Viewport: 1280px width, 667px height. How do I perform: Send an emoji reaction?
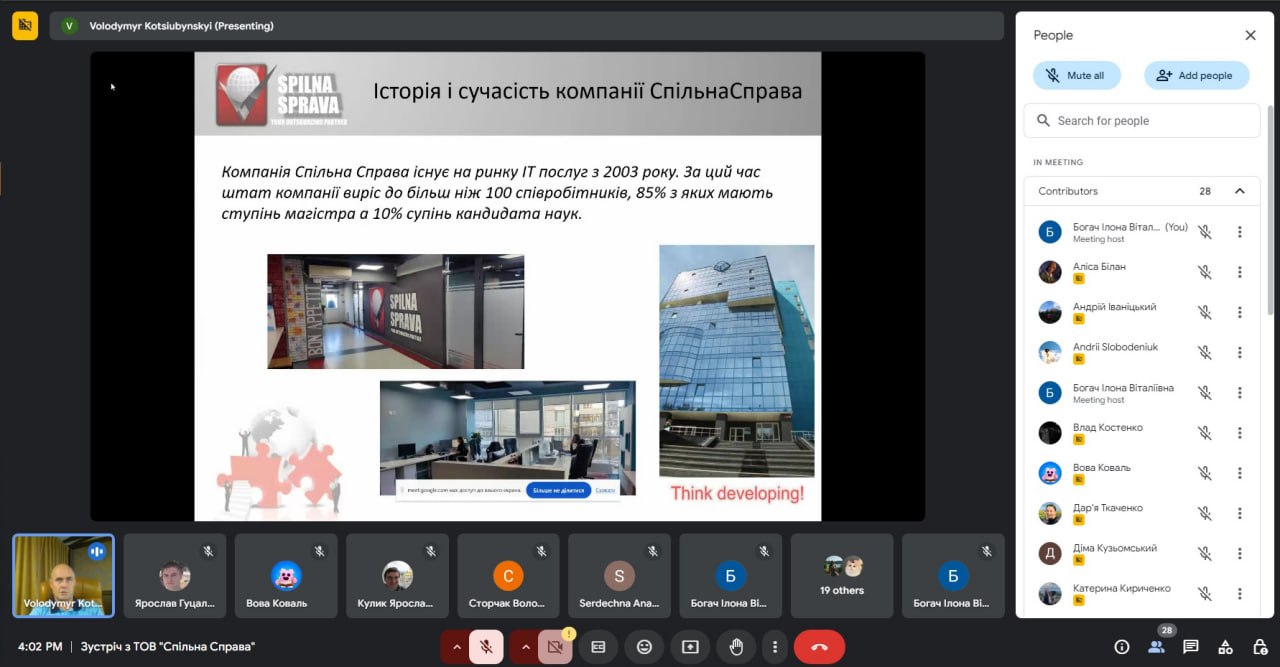(645, 647)
